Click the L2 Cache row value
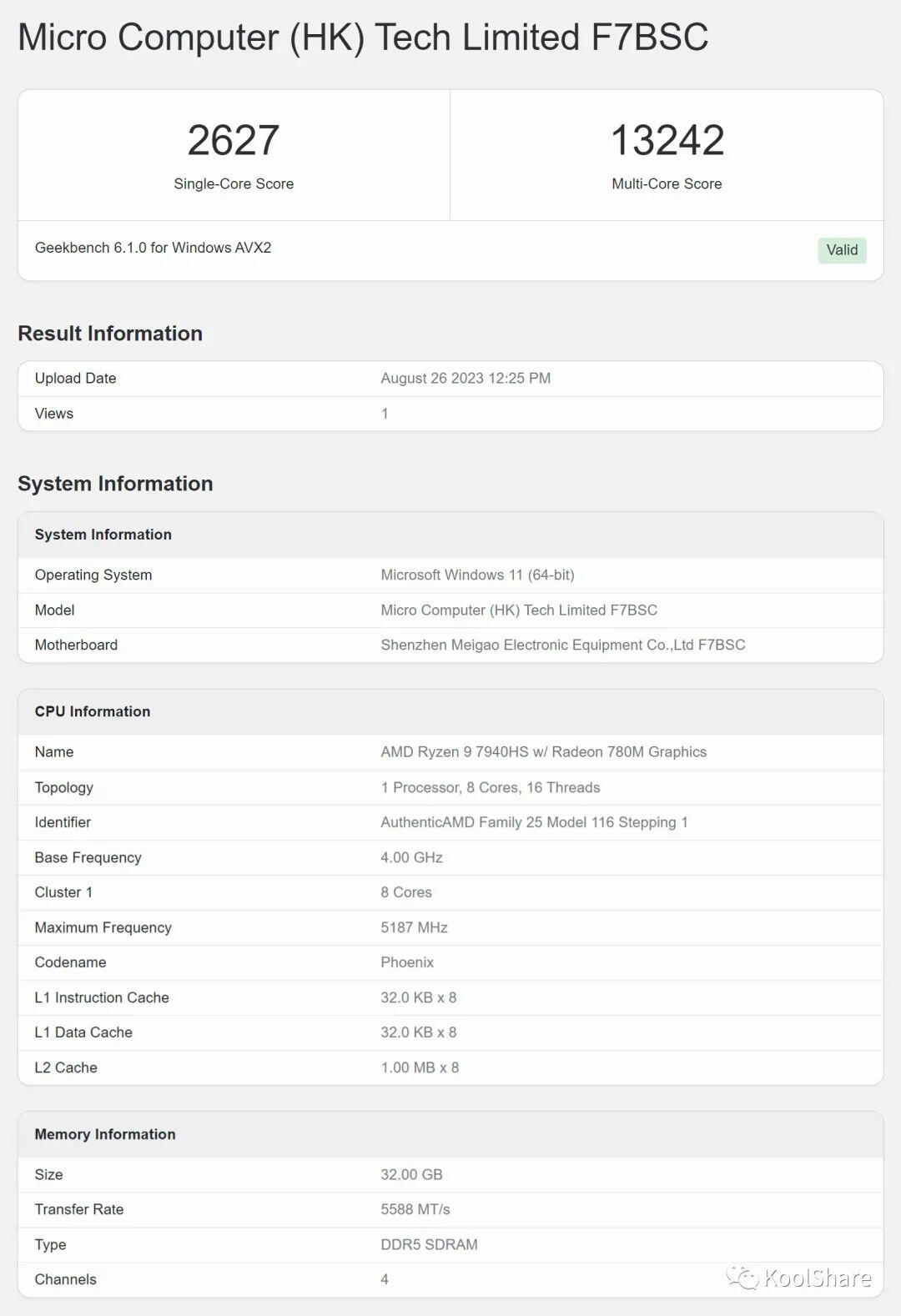The height and width of the screenshot is (1316, 901). point(420,1067)
